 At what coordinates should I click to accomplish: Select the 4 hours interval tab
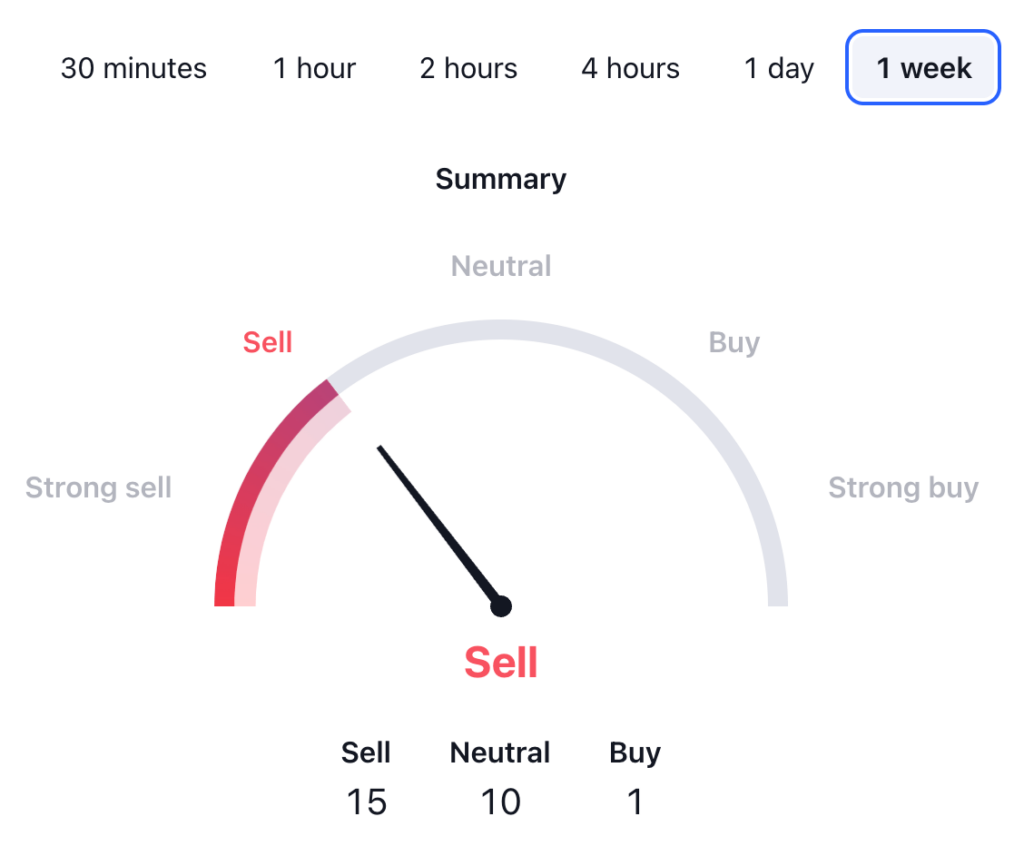click(630, 69)
